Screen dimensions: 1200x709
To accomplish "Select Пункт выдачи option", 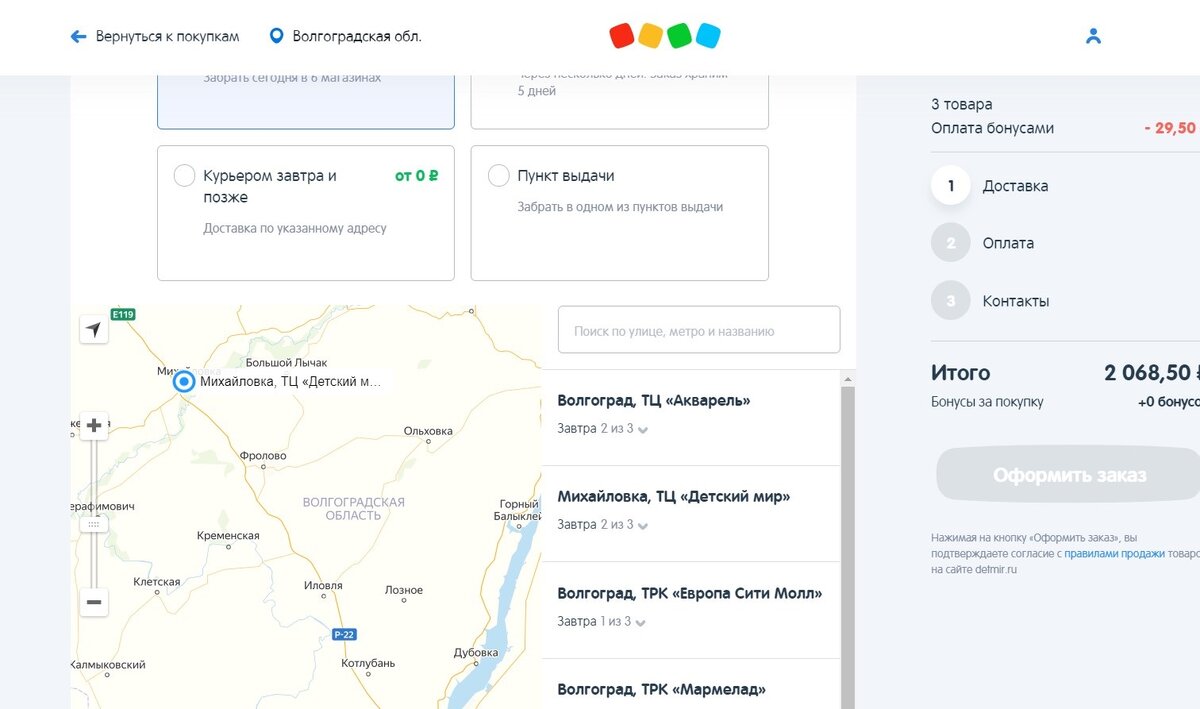I will [x=498, y=174].
